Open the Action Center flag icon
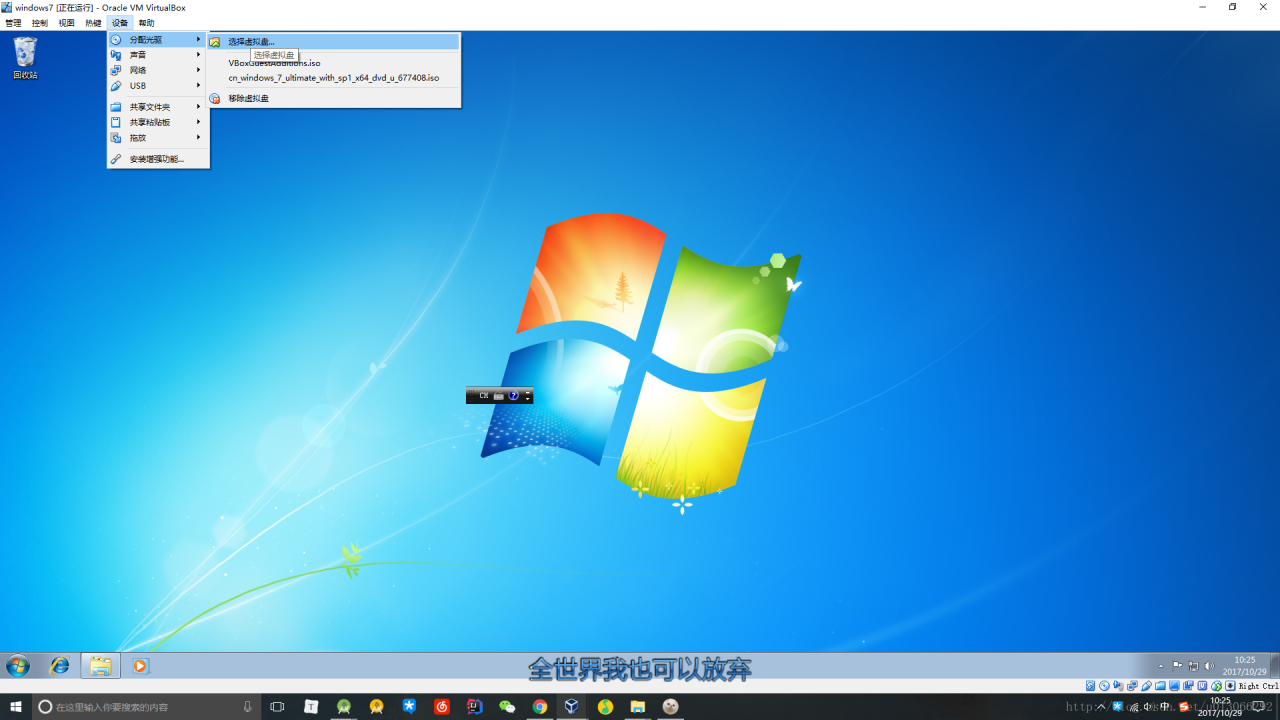Viewport: 1280px width, 720px height. (x=1177, y=666)
